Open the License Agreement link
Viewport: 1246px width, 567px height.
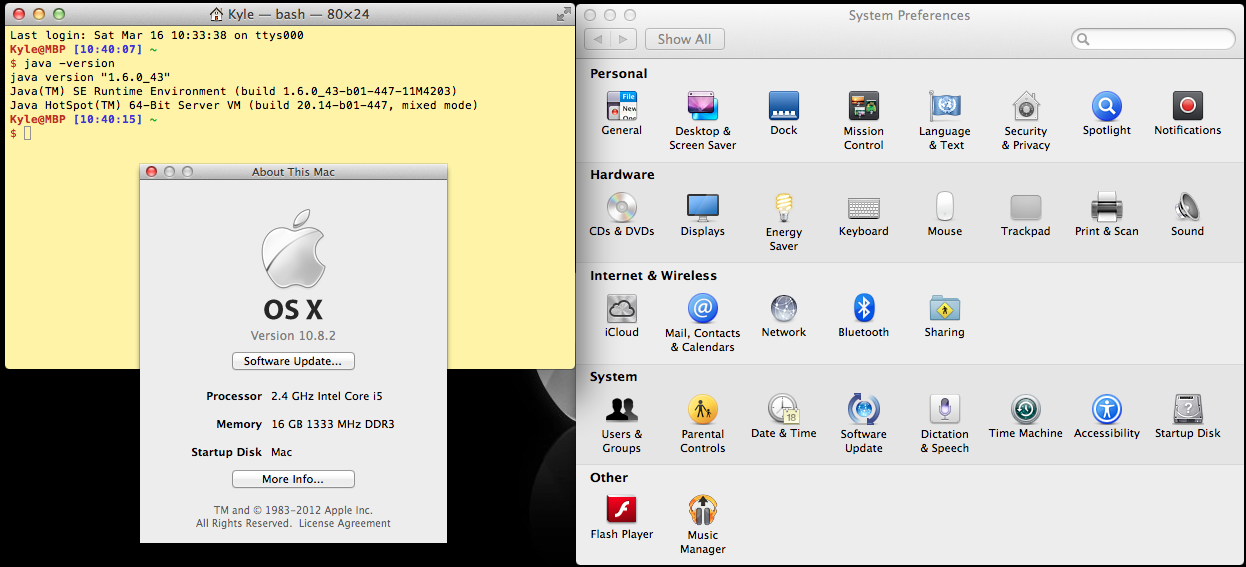345,523
